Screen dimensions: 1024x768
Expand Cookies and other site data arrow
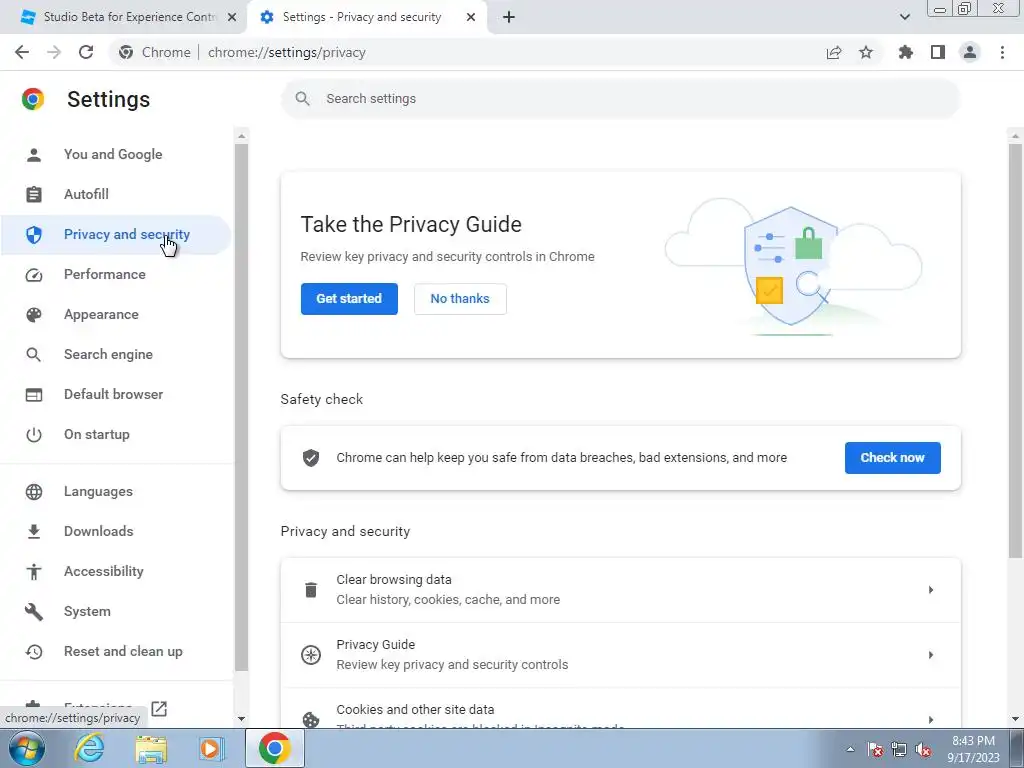click(931, 720)
